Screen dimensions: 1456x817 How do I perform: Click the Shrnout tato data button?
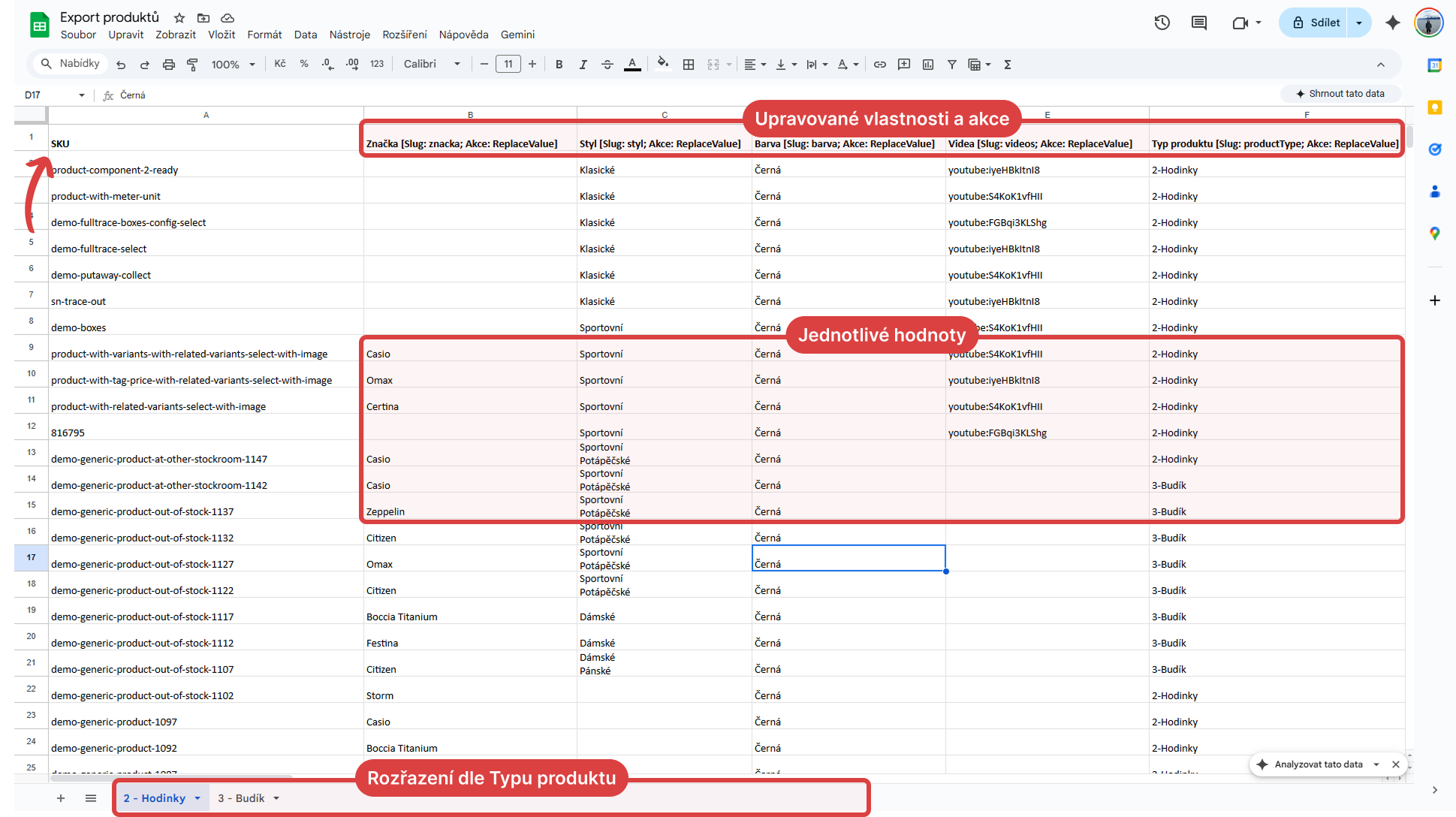[1340, 94]
